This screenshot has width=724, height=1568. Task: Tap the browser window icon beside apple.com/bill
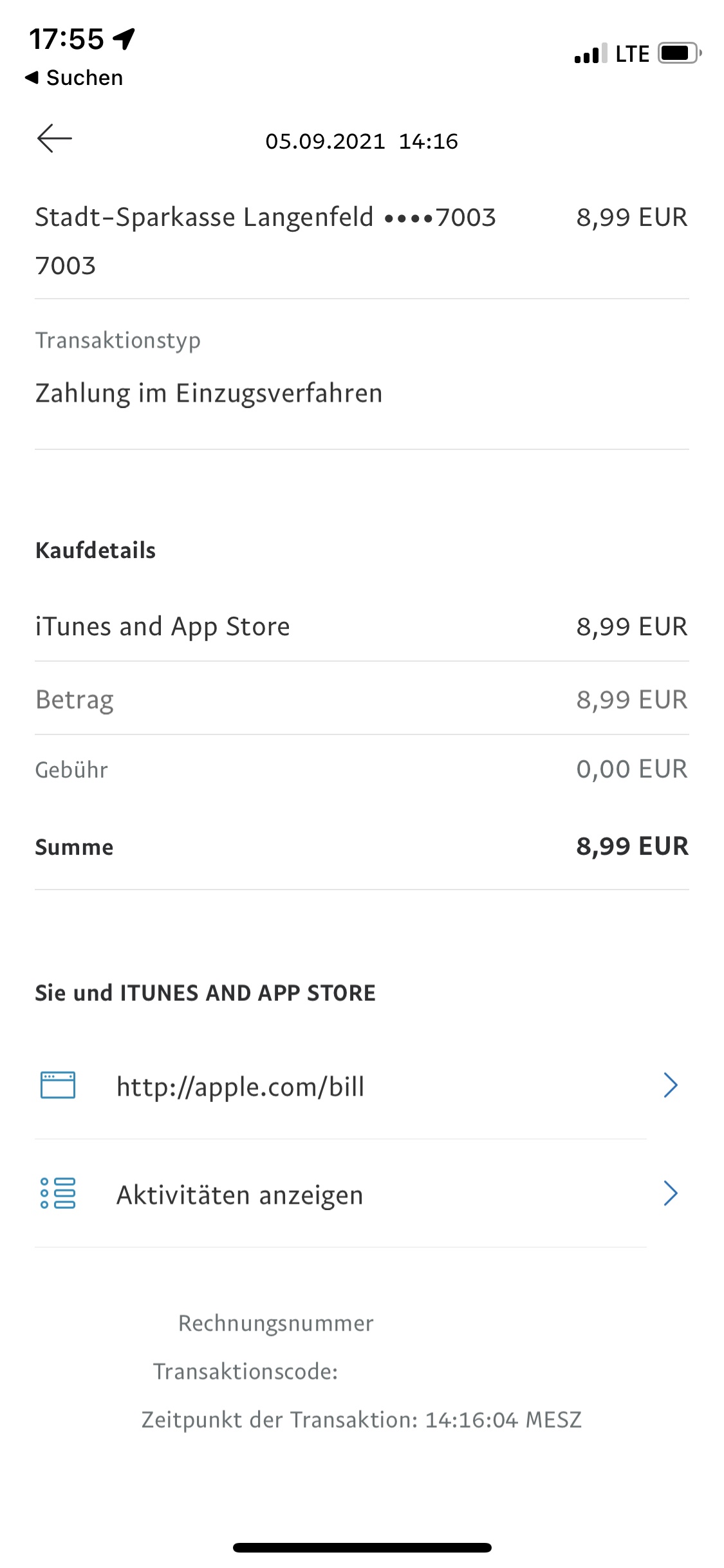coord(58,1085)
